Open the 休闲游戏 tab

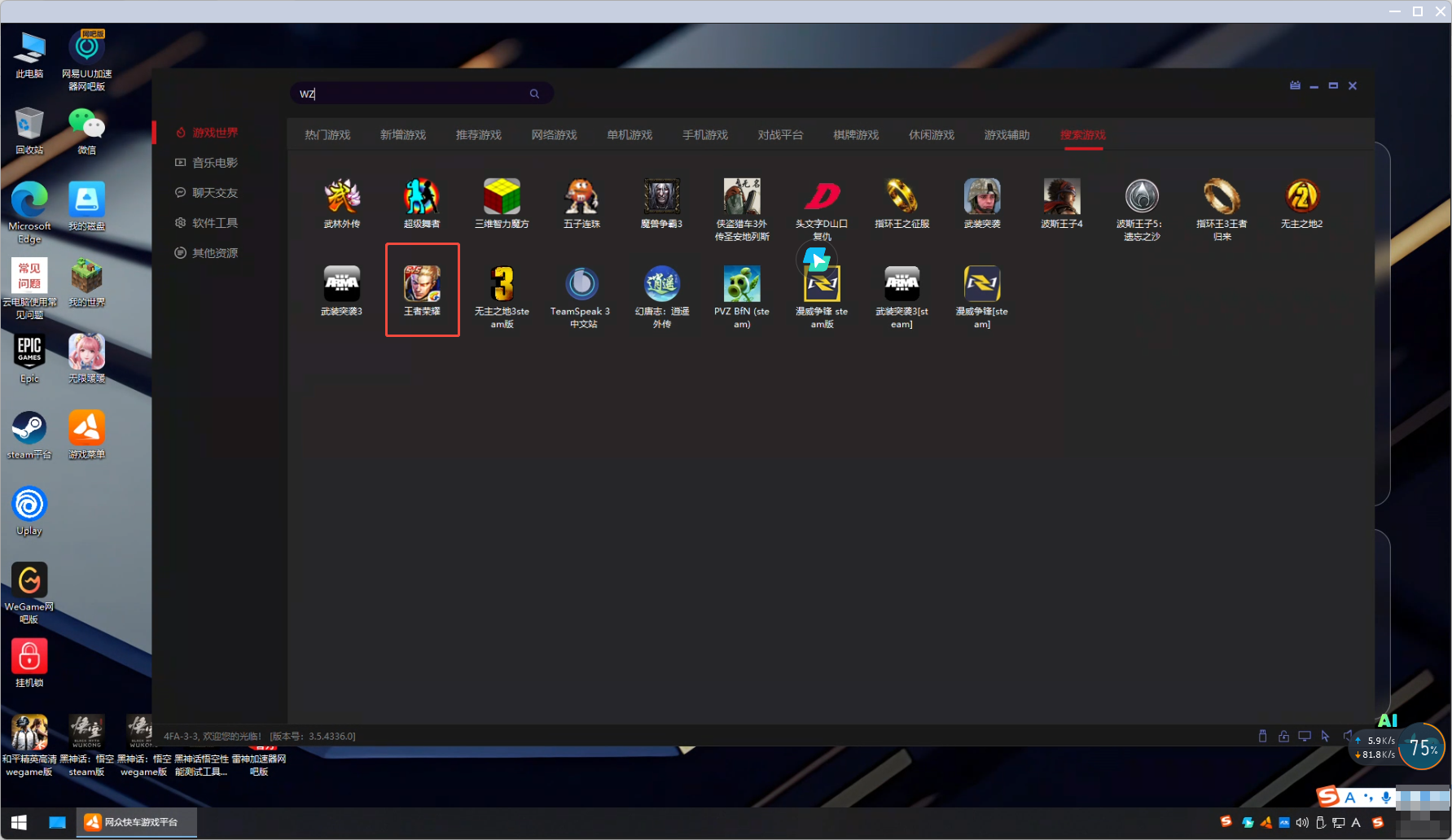coord(932,135)
